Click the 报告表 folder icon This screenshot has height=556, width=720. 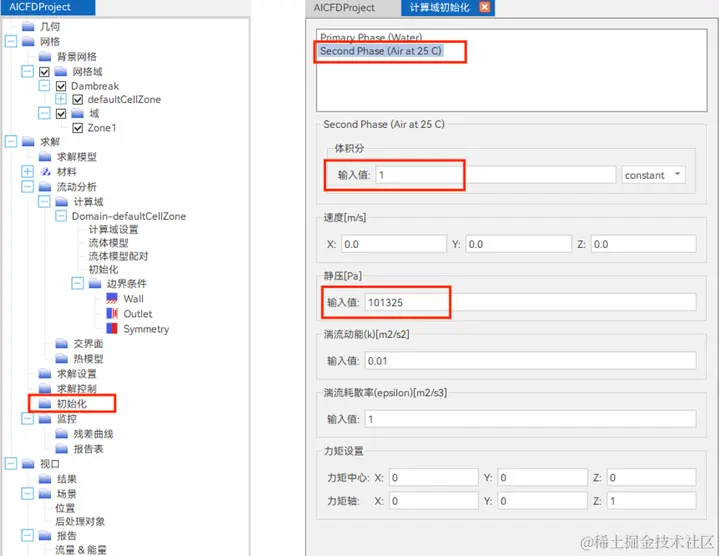coord(61,449)
